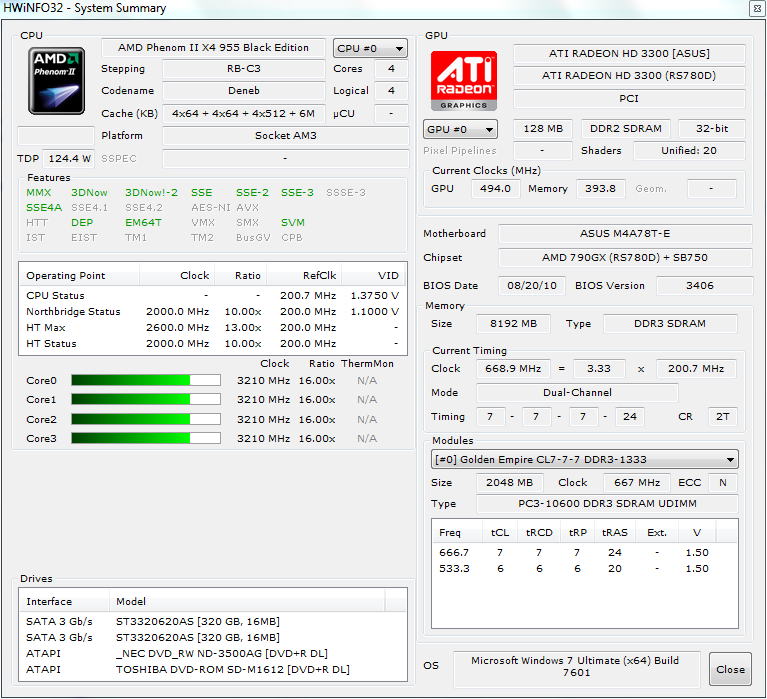This screenshot has height=699, width=767.
Task: Click the SSE4A feature label
Action: 44,207
